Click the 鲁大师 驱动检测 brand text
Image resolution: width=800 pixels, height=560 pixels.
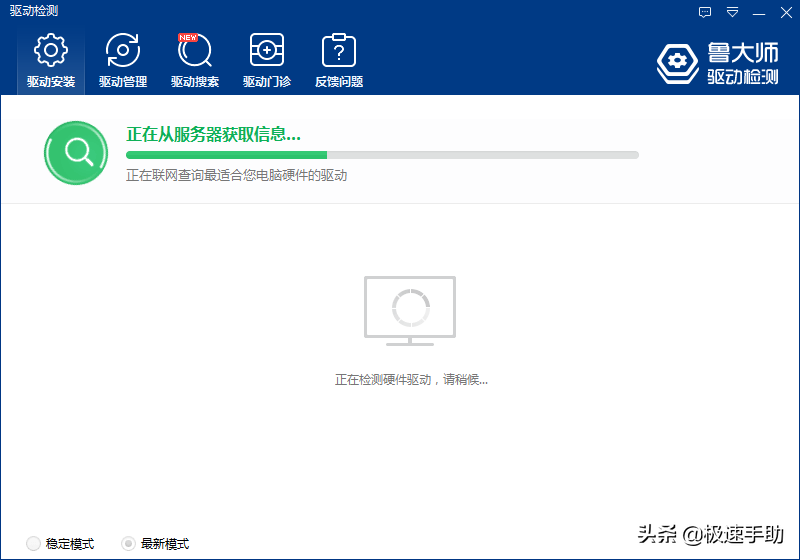pos(742,63)
